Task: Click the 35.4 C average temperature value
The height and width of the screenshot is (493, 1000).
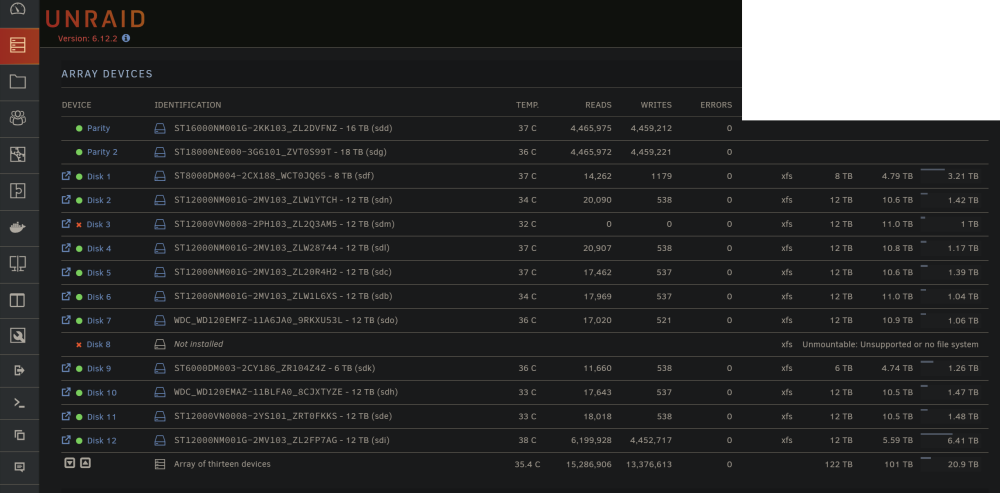Action: point(527,464)
